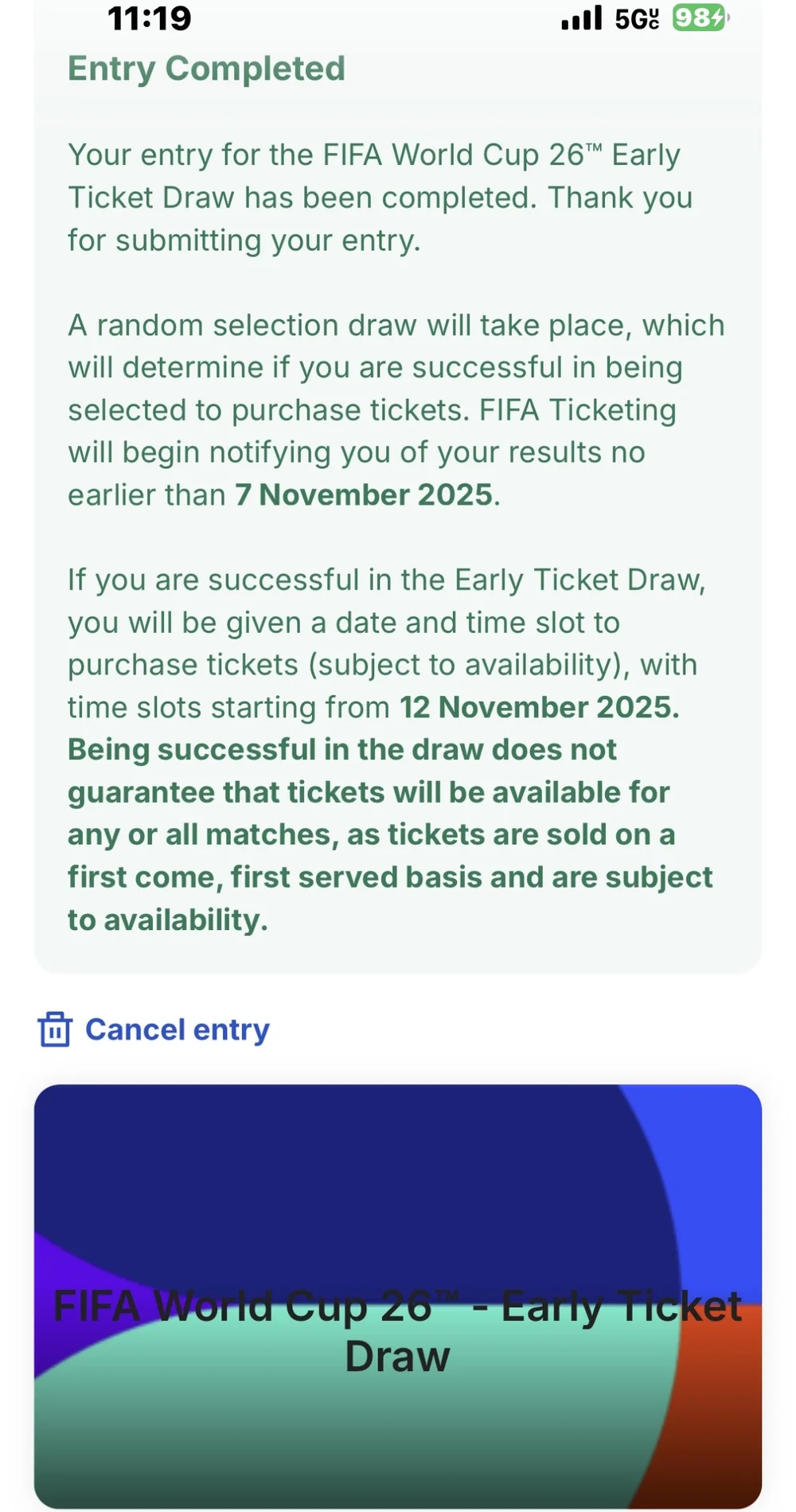This screenshot has width=796, height=1512.
Task: Click the "Entry Completed" heading
Action: [206, 68]
